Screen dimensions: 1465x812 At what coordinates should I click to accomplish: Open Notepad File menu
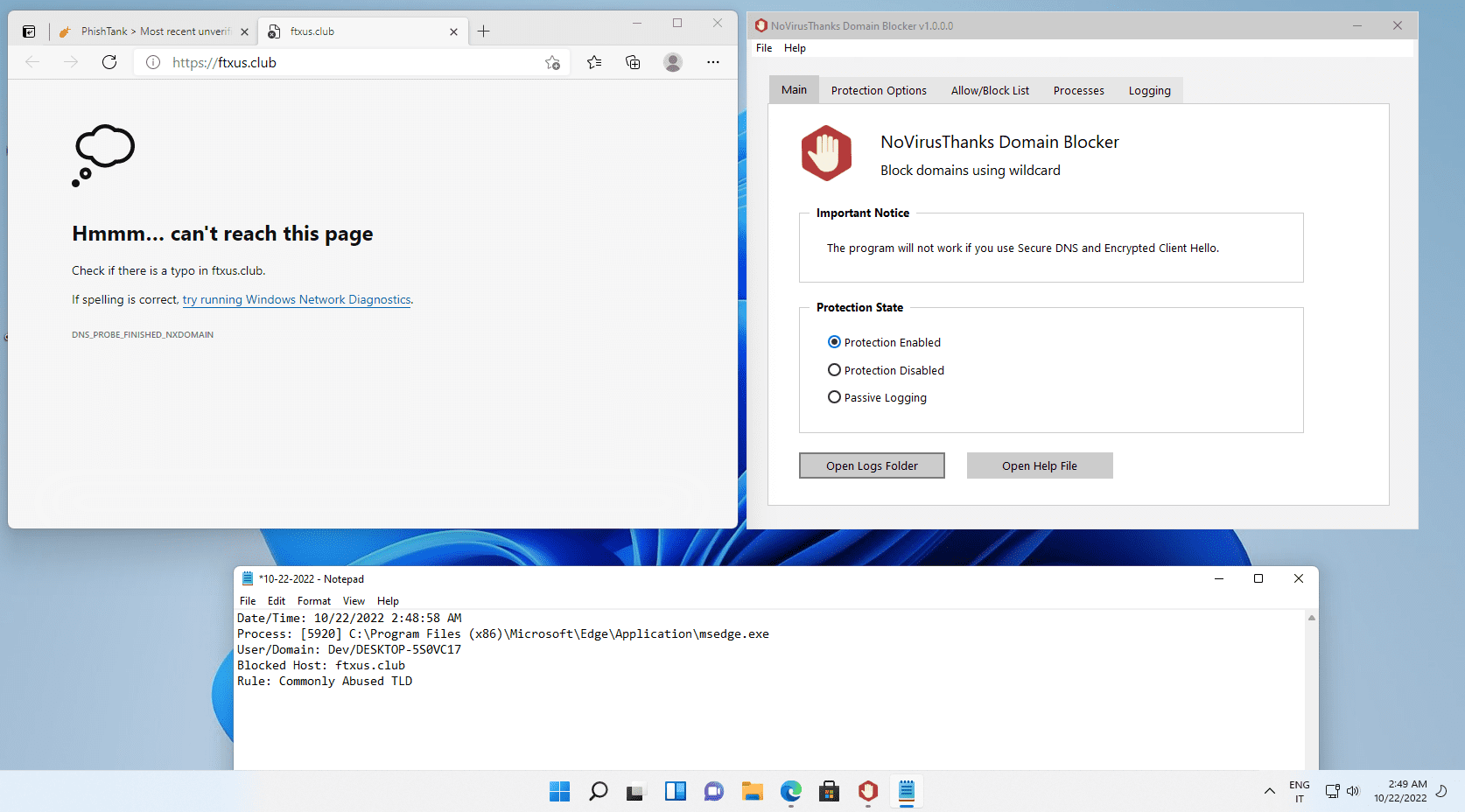[x=248, y=601]
